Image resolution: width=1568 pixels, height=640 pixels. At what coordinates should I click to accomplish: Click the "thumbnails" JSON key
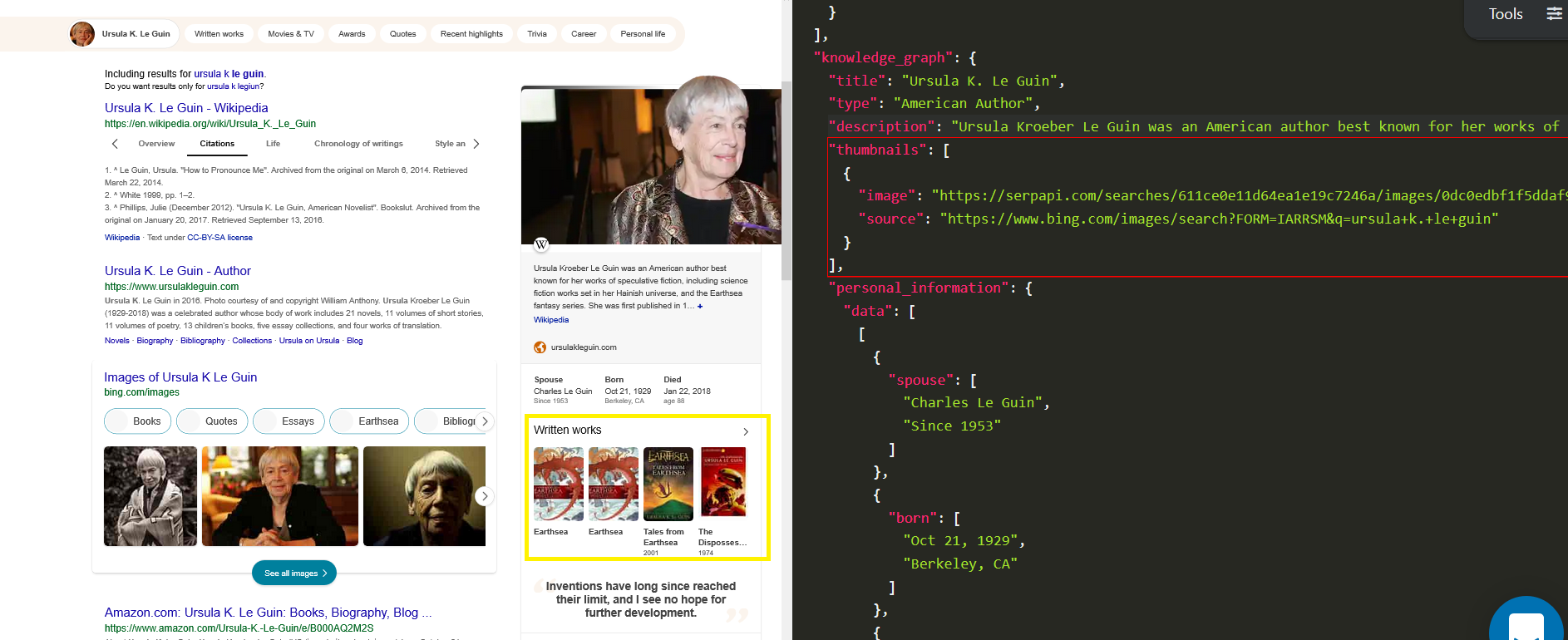click(x=877, y=150)
